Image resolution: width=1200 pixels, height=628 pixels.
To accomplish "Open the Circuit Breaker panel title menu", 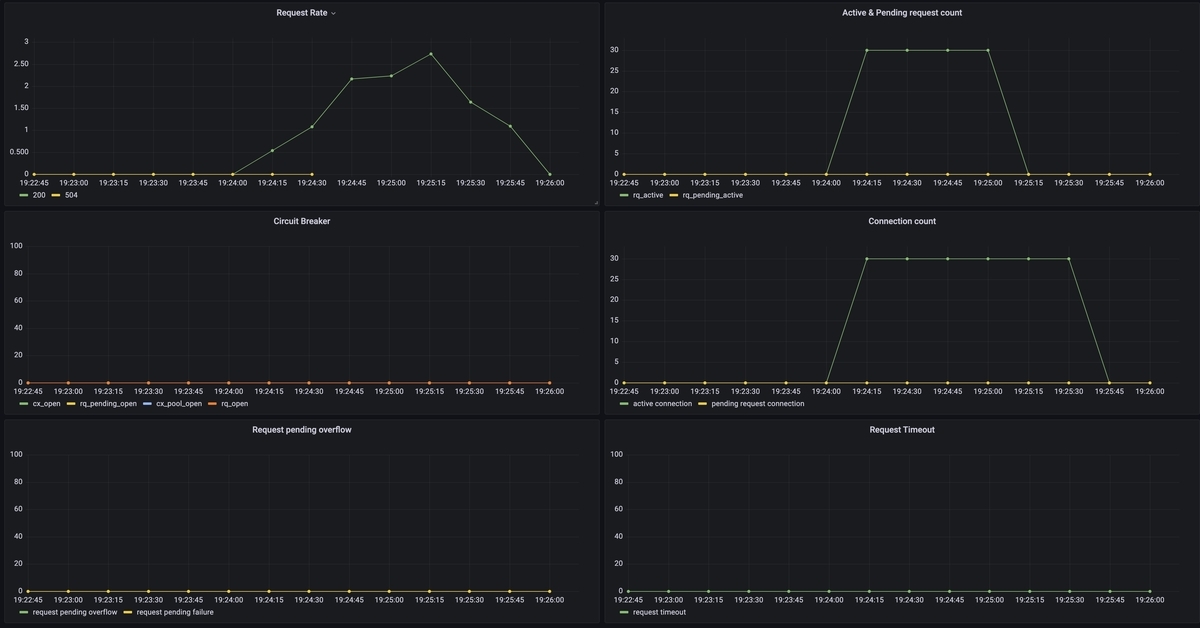I will pos(301,221).
